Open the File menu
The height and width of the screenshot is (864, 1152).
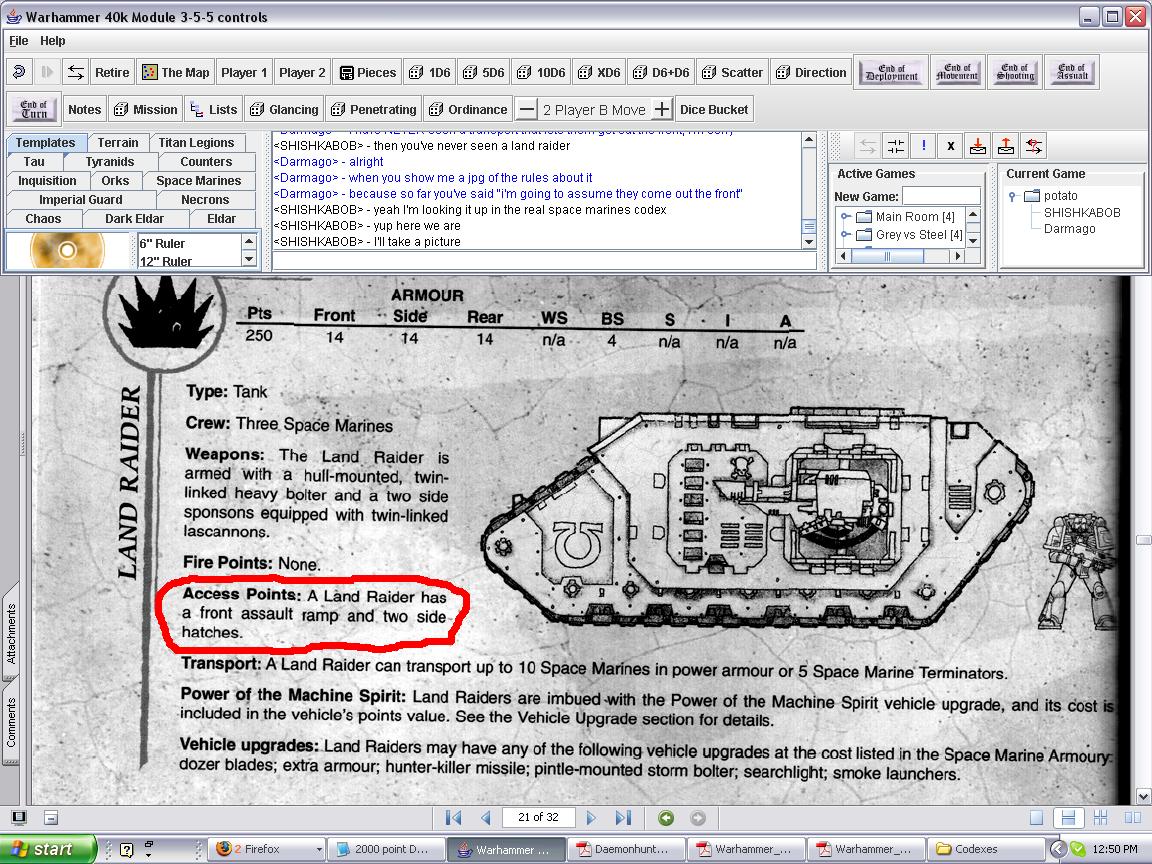(x=18, y=40)
